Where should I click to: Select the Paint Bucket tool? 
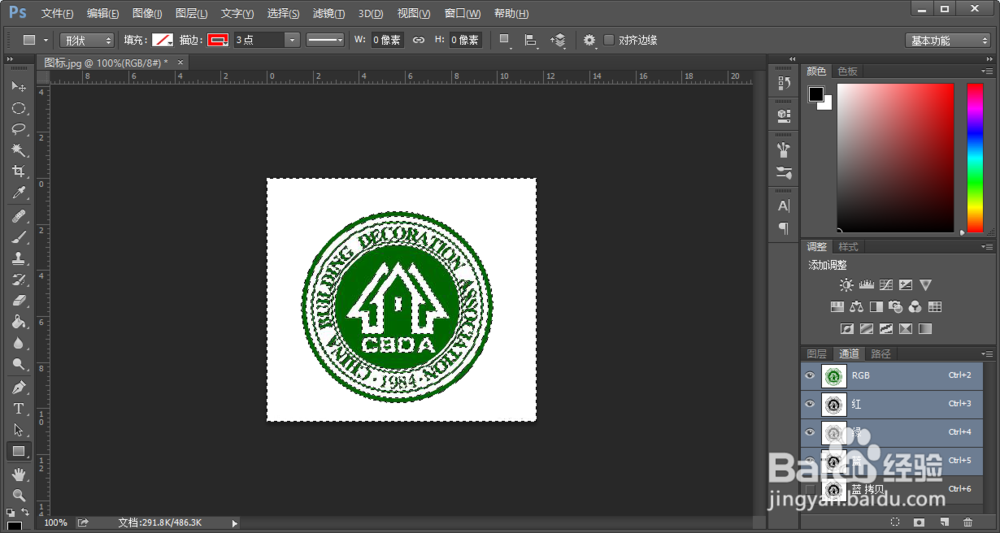pyautogui.click(x=18, y=321)
